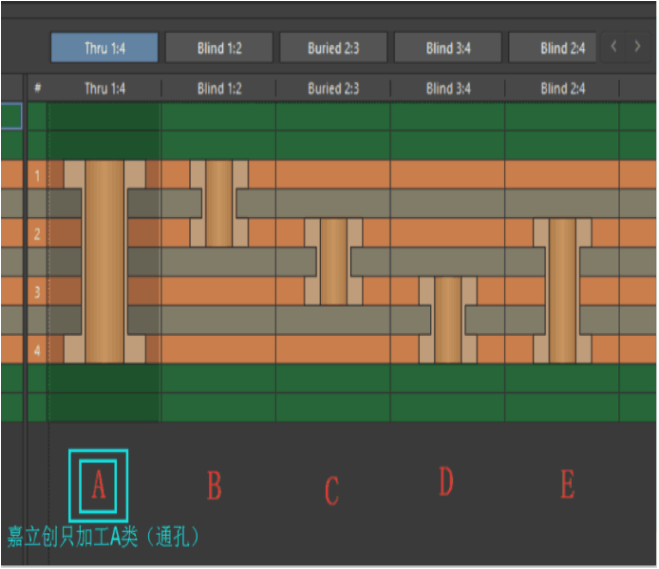Select copper layer row number 3
659x569 pixels.
(x=37, y=291)
